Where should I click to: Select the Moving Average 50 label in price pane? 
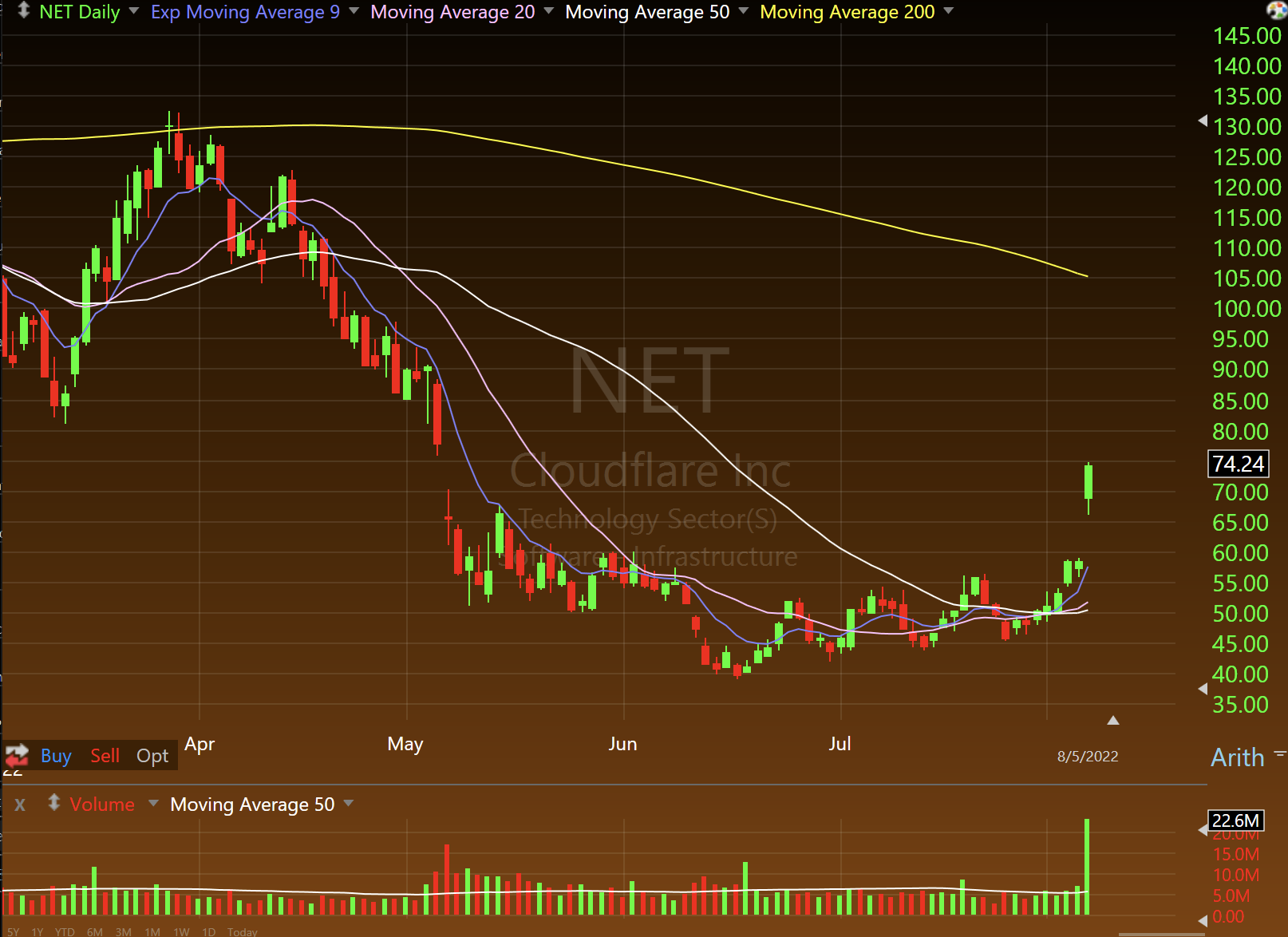[647, 12]
